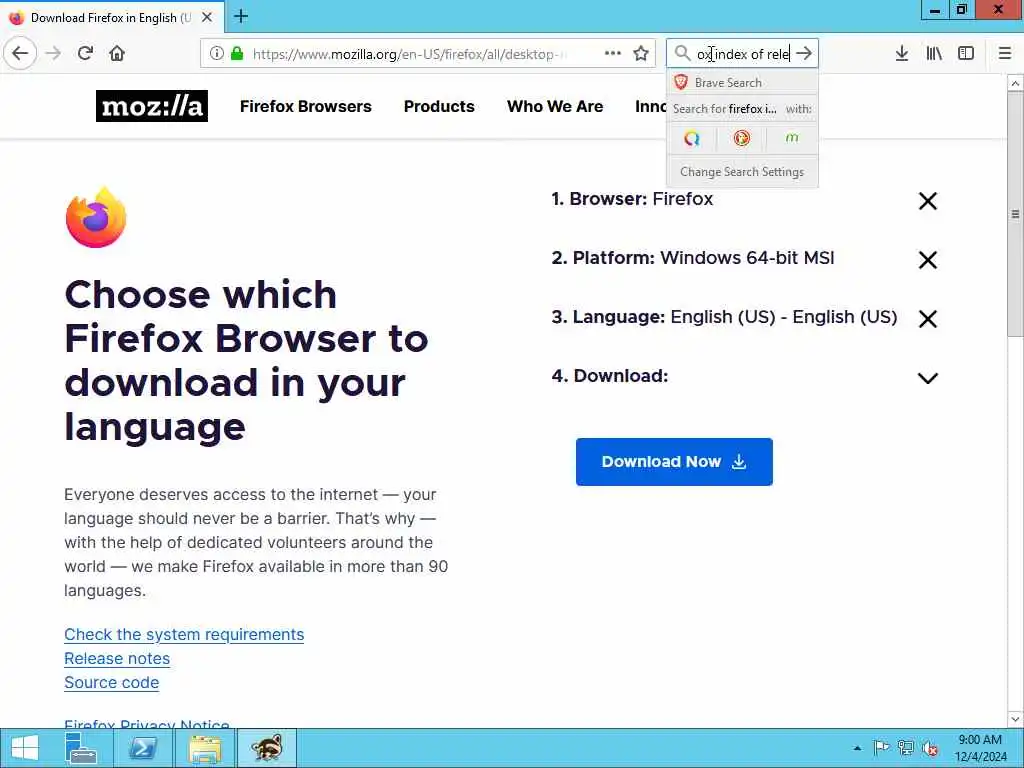Image resolution: width=1024 pixels, height=768 pixels.
Task: Click the Download Now button
Action: pos(674,462)
